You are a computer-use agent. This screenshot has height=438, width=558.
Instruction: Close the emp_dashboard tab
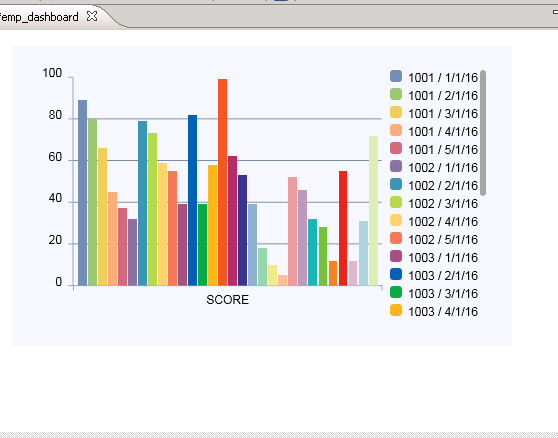pyautogui.click(x=92, y=16)
